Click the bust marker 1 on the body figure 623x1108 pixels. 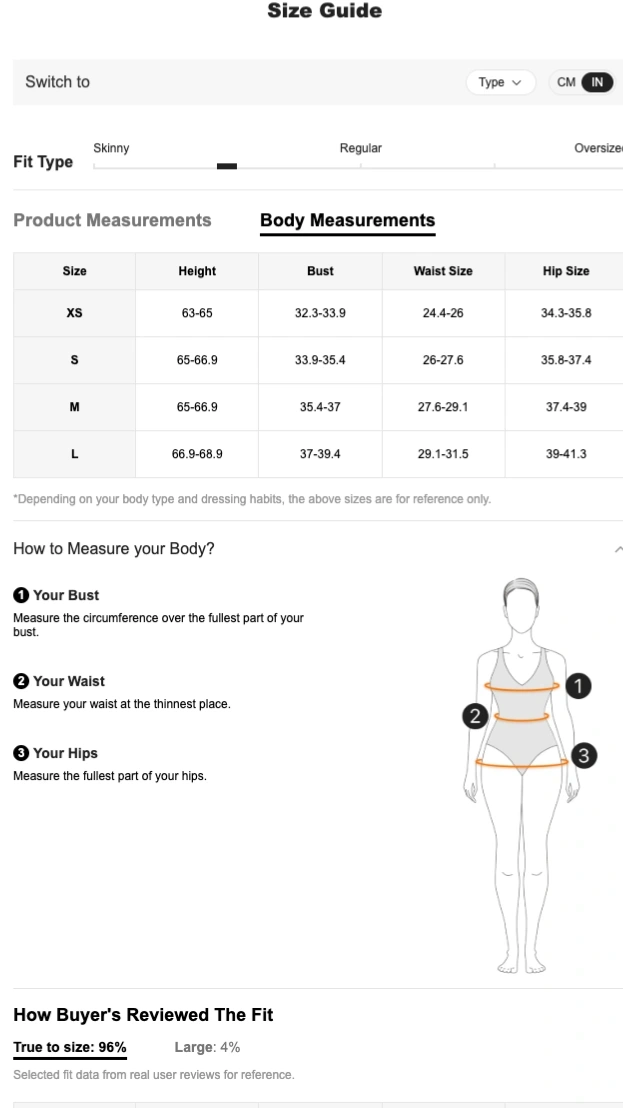[578, 686]
